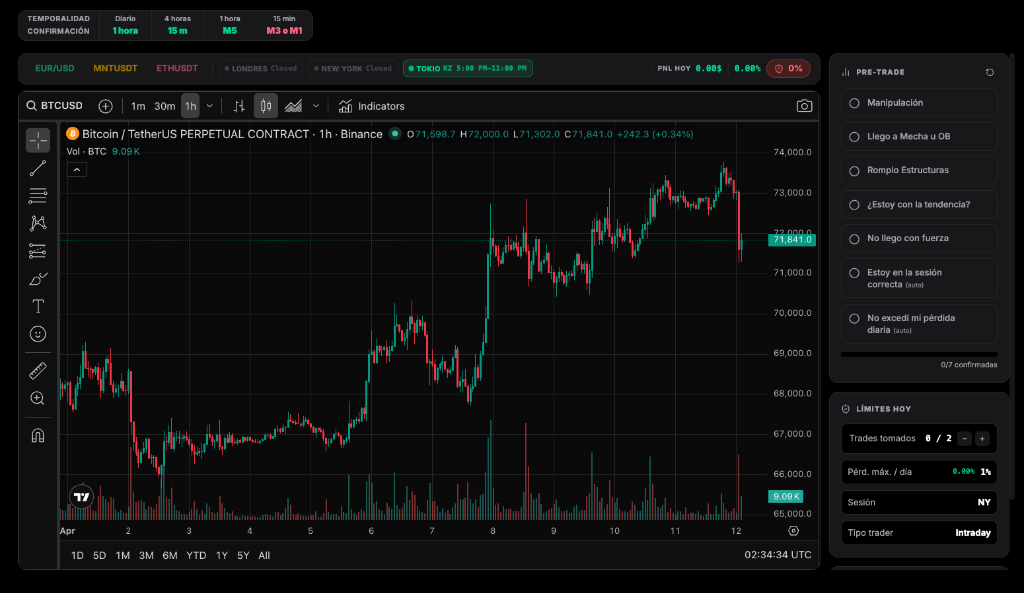Screen dimensions: 1024x593
Task: Select the text annotation tool
Action: point(38,306)
